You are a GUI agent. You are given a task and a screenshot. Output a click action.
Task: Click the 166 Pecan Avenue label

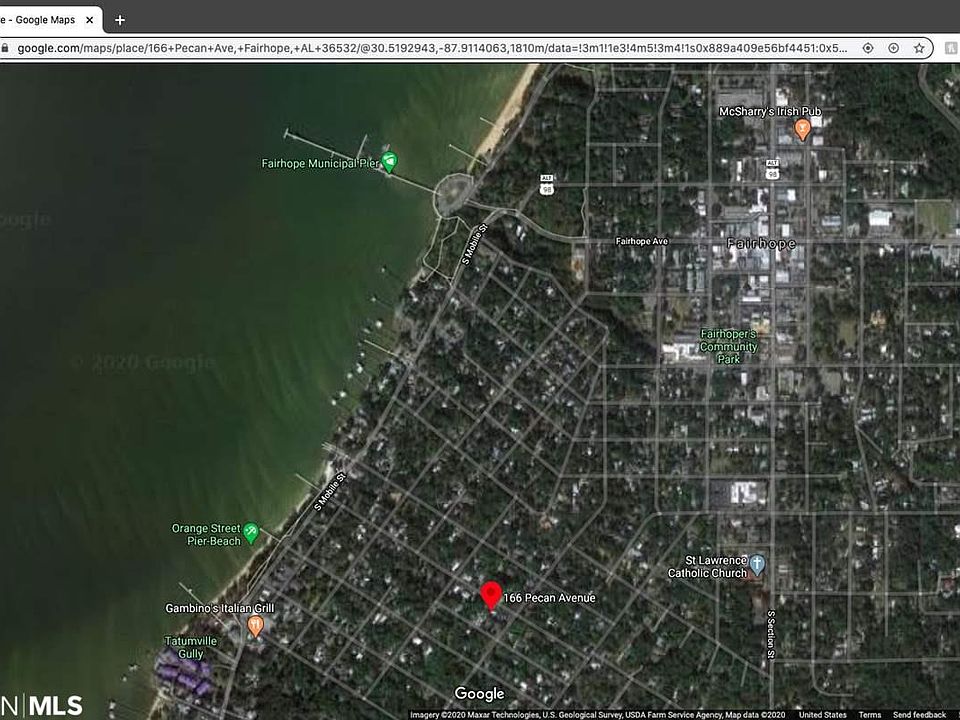coord(549,598)
